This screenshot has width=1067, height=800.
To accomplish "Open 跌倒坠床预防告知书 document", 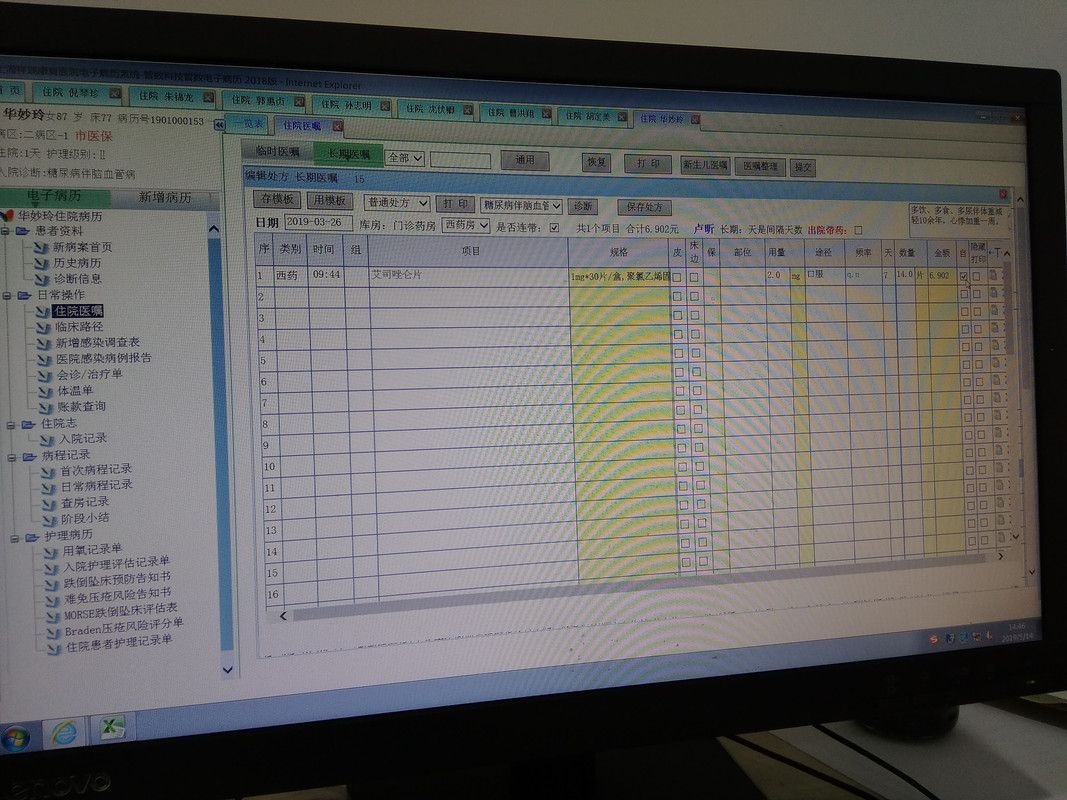I will (x=118, y=580).
